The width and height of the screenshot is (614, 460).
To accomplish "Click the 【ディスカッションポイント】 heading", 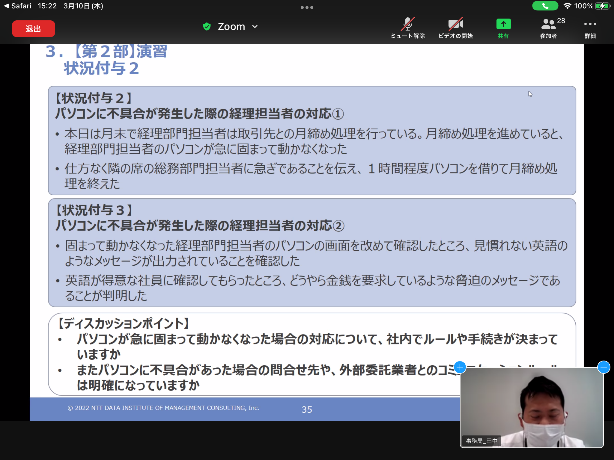I will point(124,323).
